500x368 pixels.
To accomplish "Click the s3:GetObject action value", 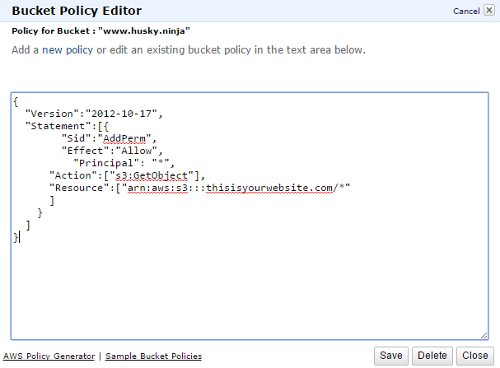I will [151, 175].
